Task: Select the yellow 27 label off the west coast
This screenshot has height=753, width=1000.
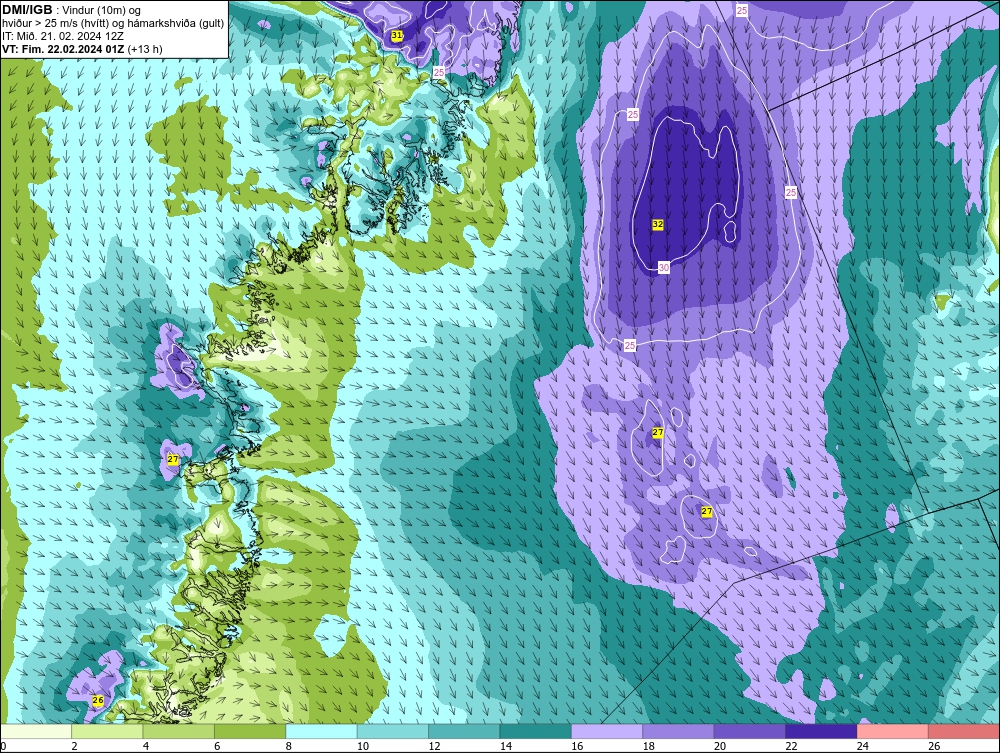Action: (x=173, y=459)
